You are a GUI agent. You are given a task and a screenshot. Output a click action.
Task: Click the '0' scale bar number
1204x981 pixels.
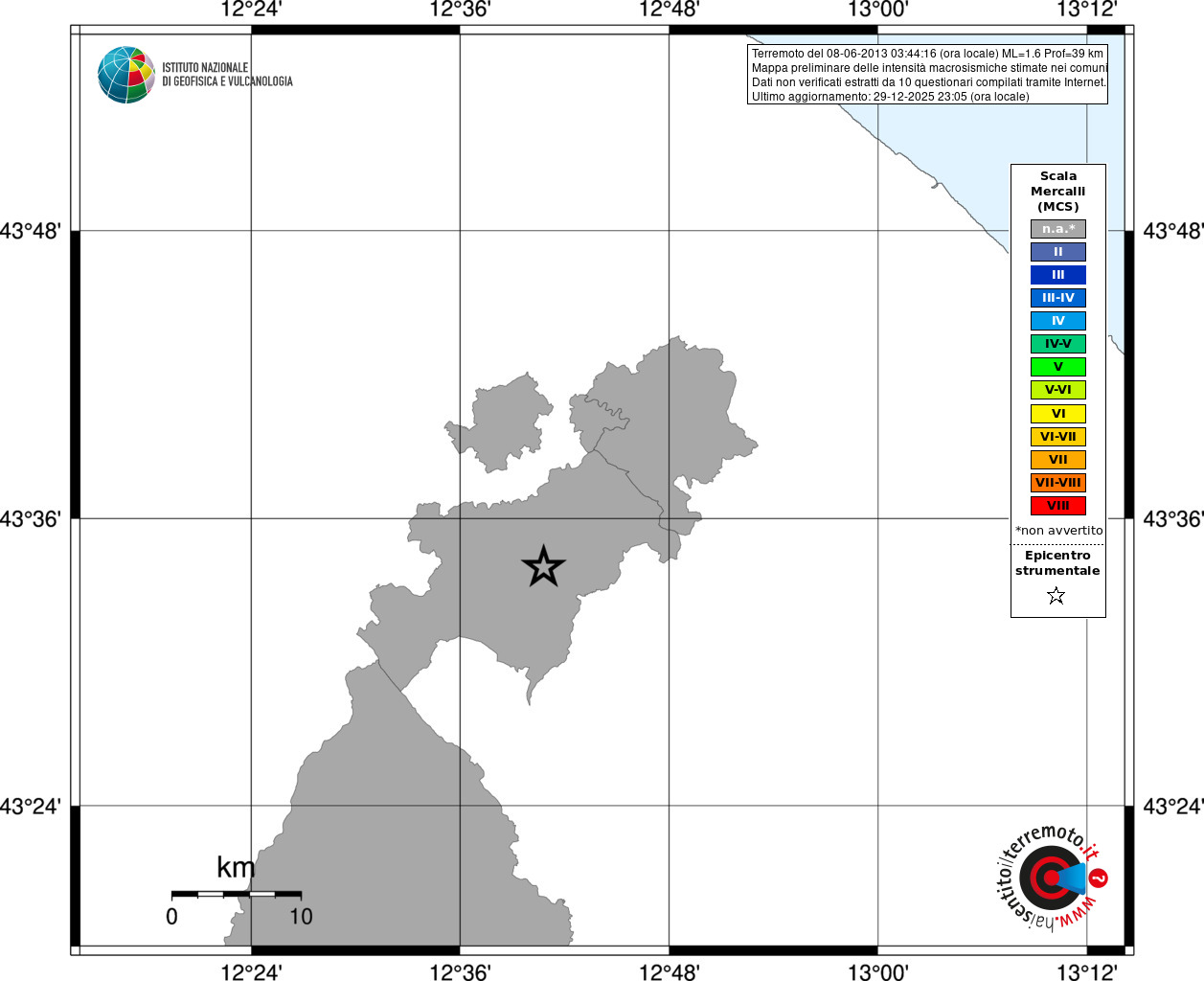coord(171,917)
